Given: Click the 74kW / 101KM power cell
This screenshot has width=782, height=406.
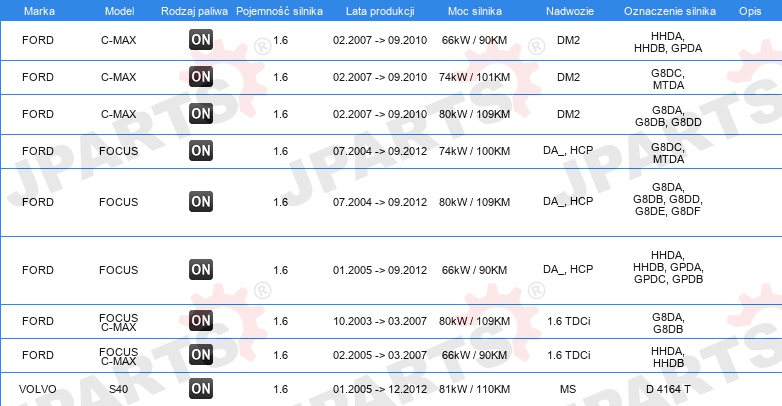Looking at the screenshot, I should (x=474, y=77).
